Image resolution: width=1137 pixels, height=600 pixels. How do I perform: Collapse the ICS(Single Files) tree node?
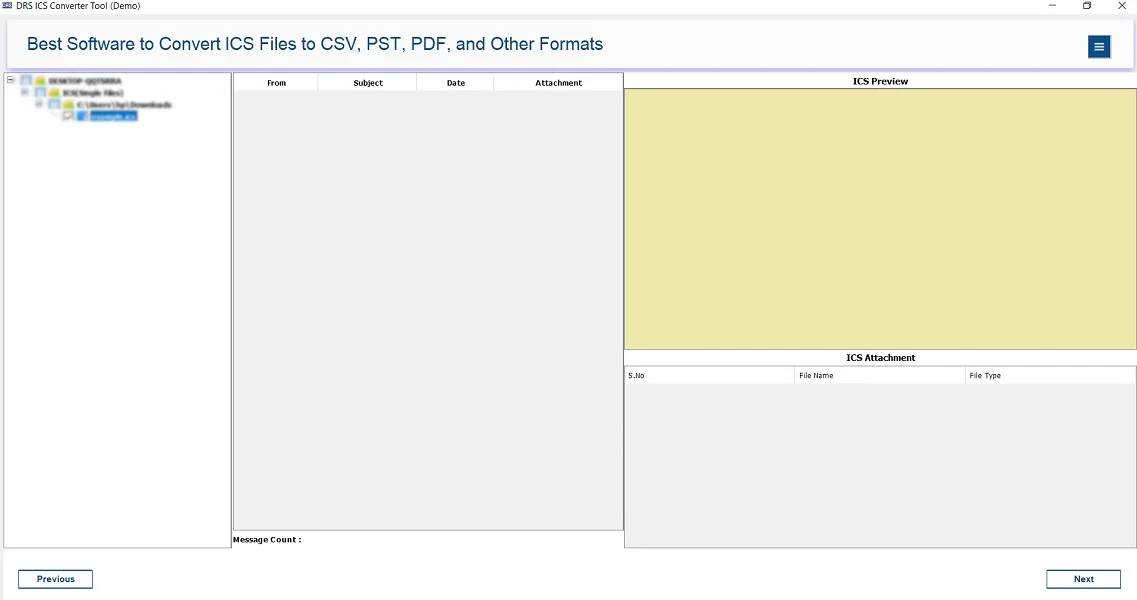coord(24,92)
